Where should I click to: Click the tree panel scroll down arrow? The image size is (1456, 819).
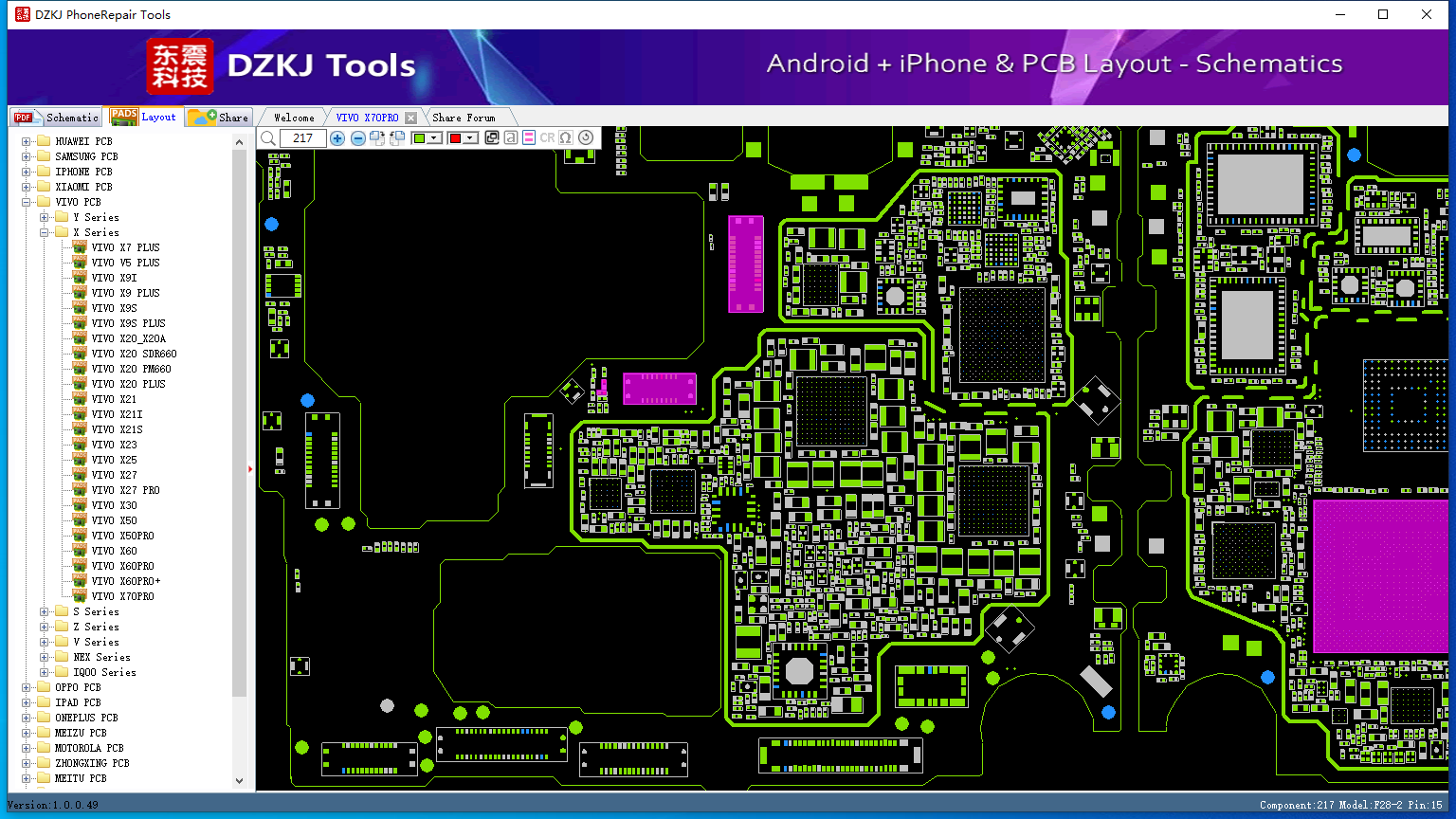(x=239, y=781)
